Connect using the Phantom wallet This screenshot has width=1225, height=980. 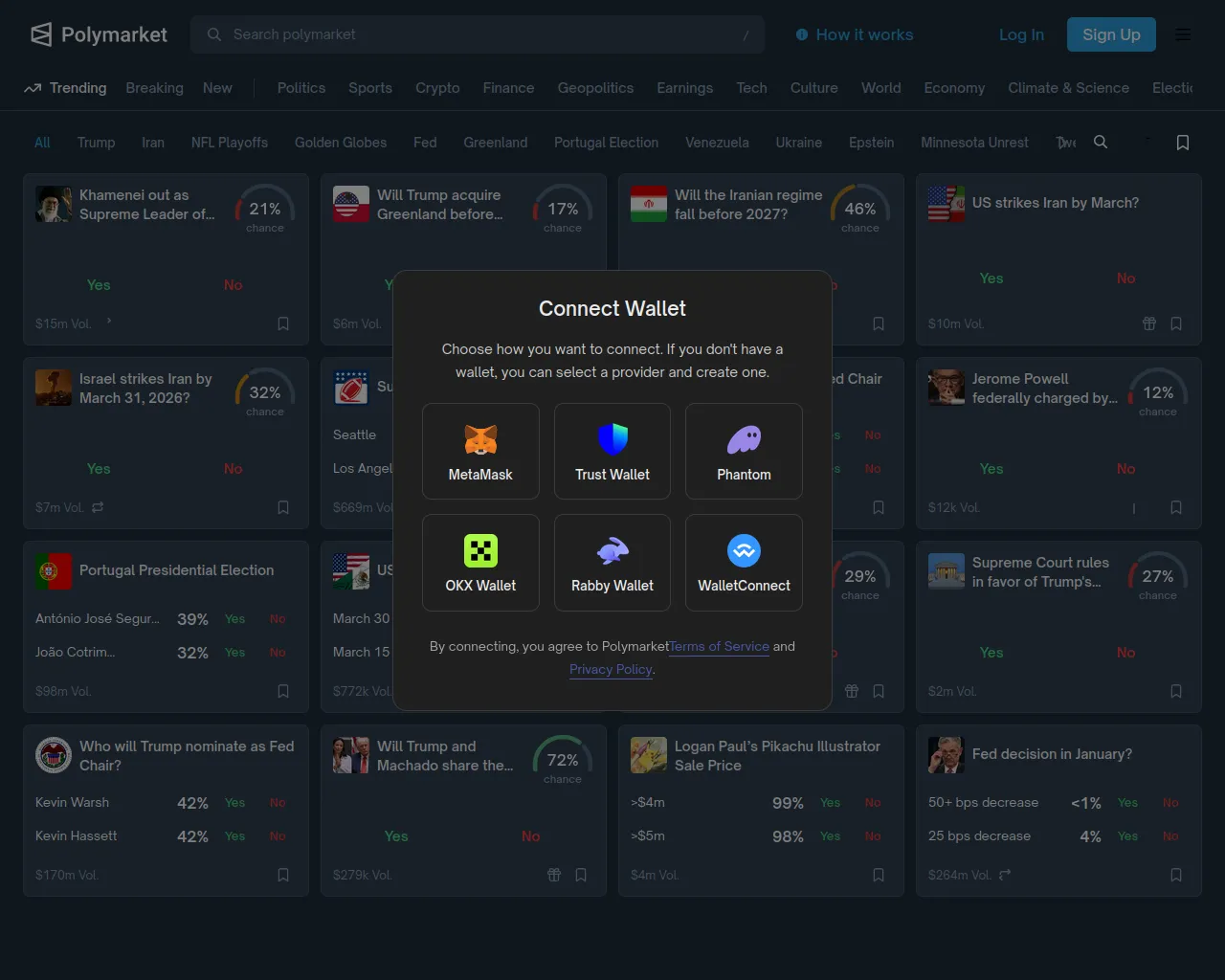coord(744,451)
